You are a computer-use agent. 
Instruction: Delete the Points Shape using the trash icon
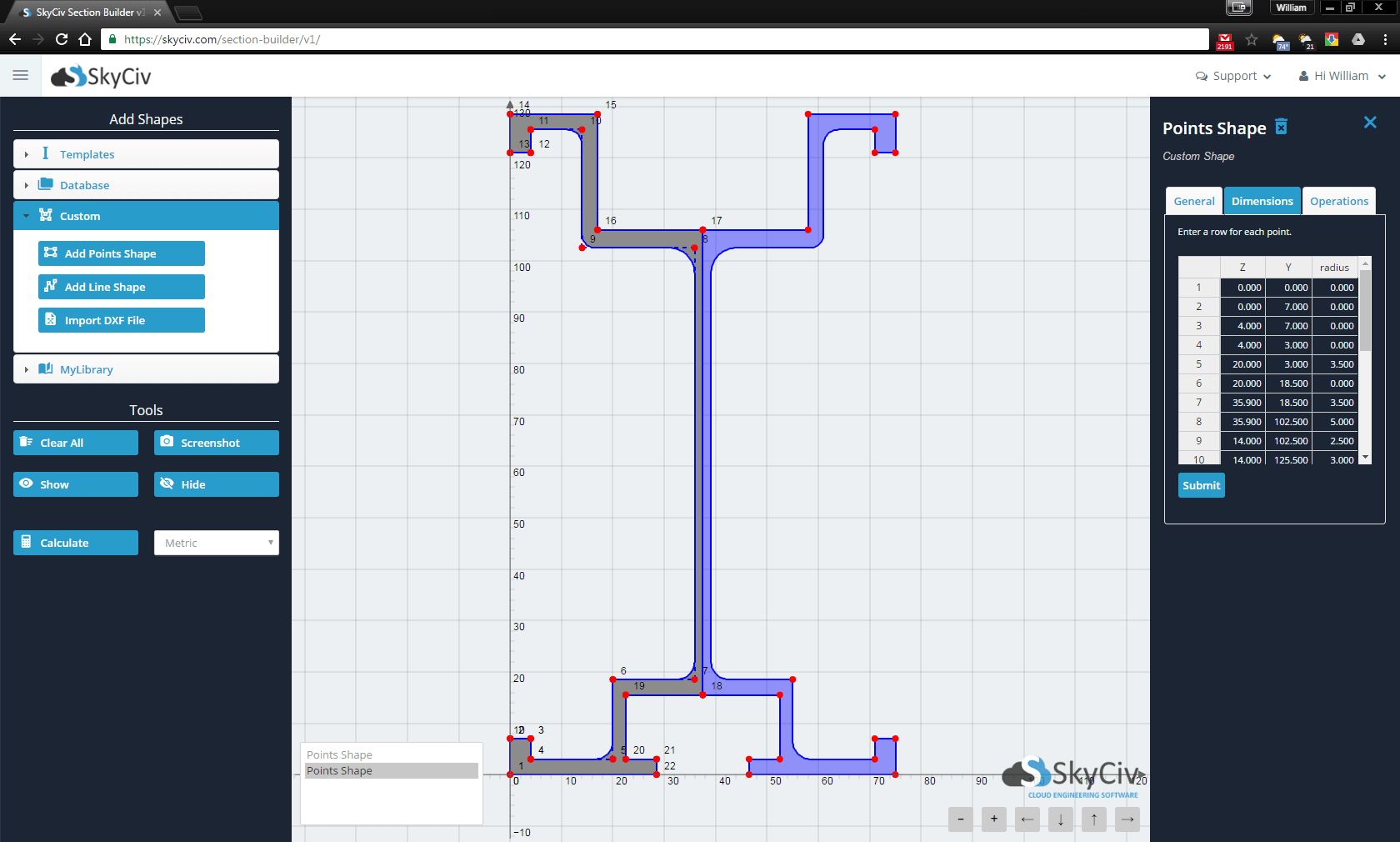point(1281,127)
